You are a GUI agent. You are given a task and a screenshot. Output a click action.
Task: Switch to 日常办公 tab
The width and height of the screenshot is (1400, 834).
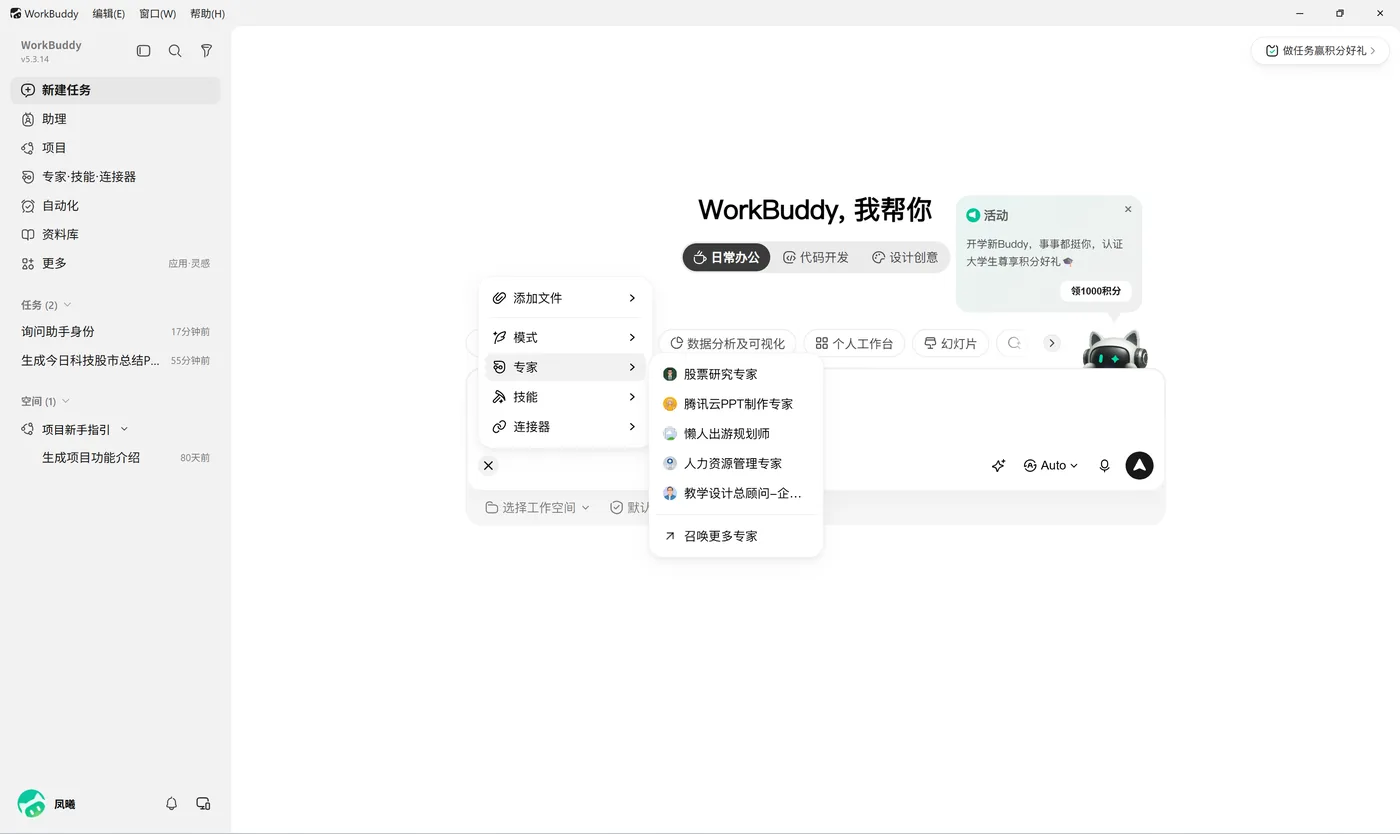pyautogui.click(x=727, y=258)
